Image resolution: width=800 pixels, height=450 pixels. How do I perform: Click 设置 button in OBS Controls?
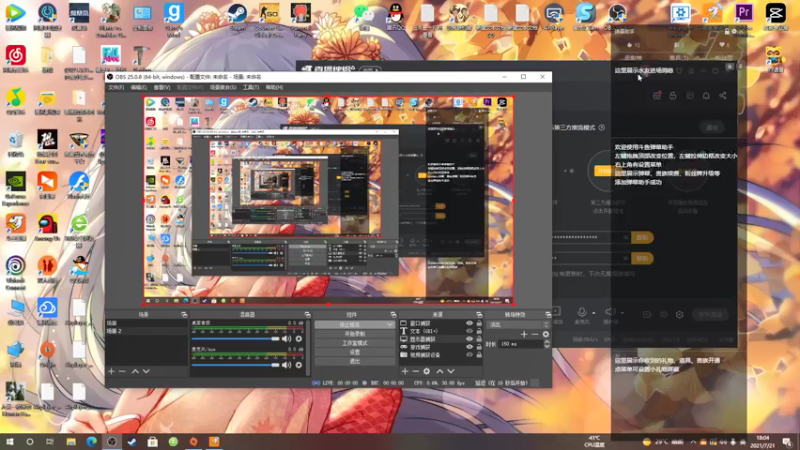click(355, 352)
